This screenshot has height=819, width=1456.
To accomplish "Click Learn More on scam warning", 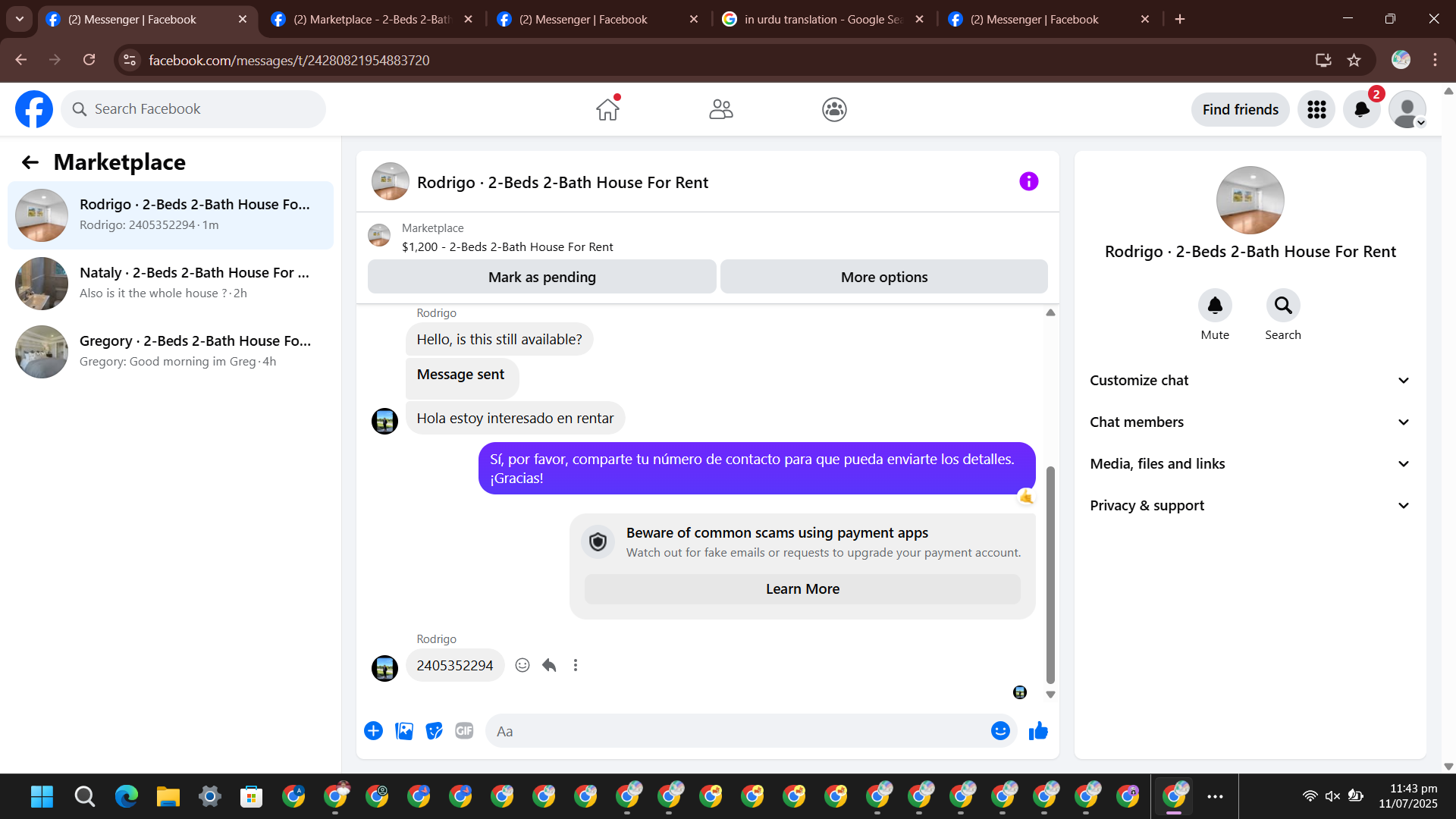I will click(x=802, y=589).
